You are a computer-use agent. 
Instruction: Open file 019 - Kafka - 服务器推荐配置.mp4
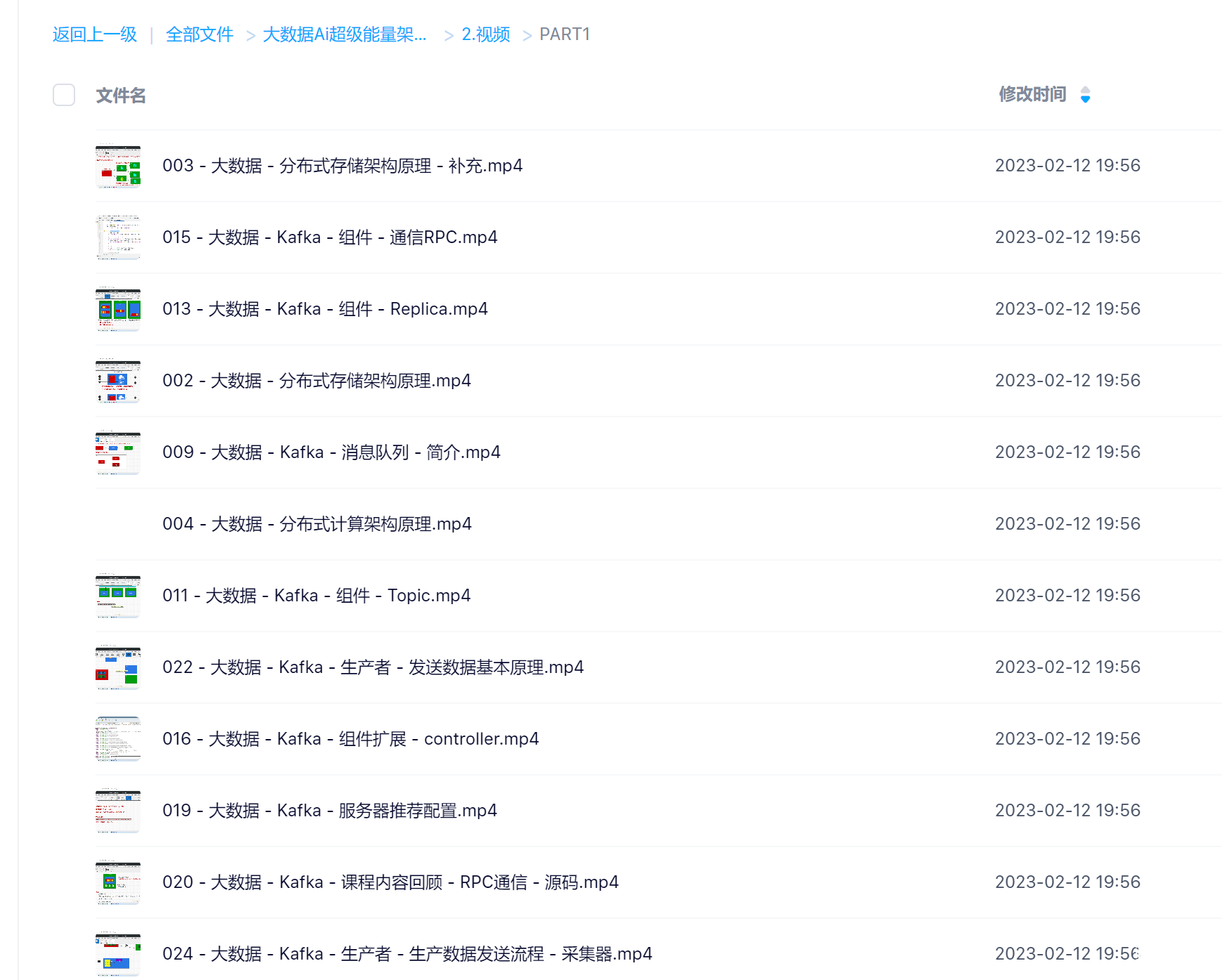tap(330, 811)
